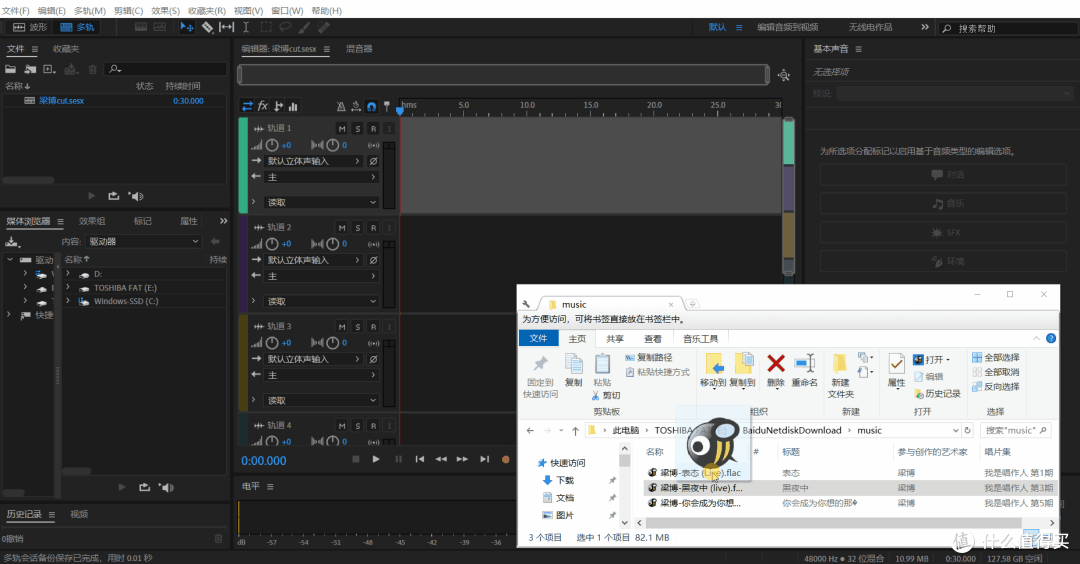The image size is (1080, 564).
Task: Open Track 1 input 默认立体声输入 dropdown
Action: click(x=314, y=161)
